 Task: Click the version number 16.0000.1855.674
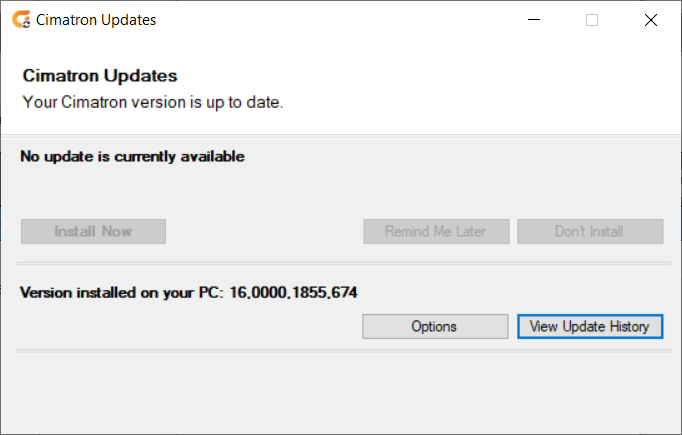tap(293, 292)
